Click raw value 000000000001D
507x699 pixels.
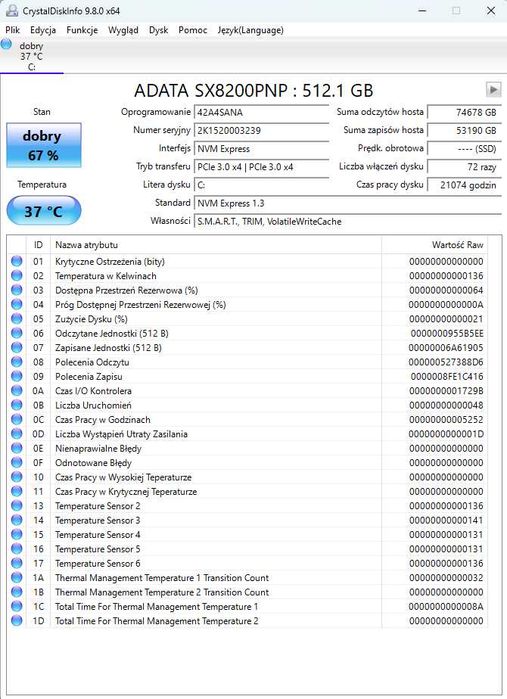tap(446, 434)
